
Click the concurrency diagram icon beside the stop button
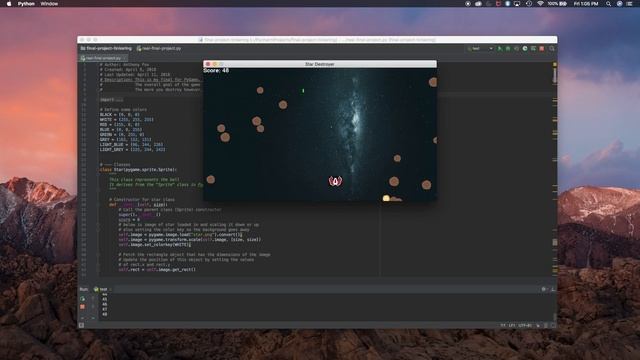(x=533, y=49)
